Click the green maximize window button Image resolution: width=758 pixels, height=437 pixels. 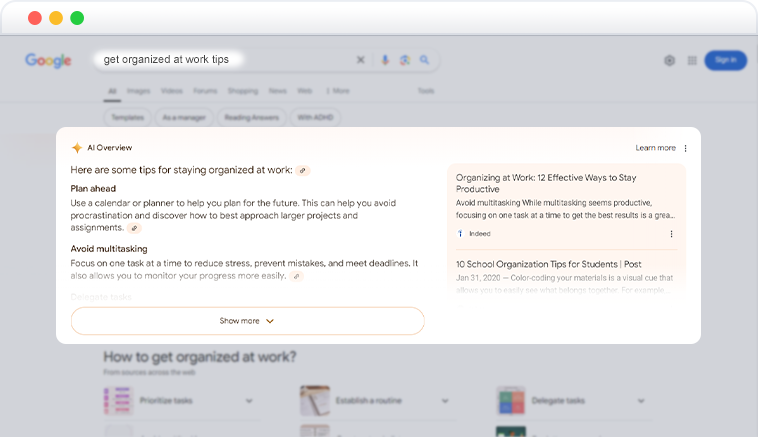click(x=77, y=18)
